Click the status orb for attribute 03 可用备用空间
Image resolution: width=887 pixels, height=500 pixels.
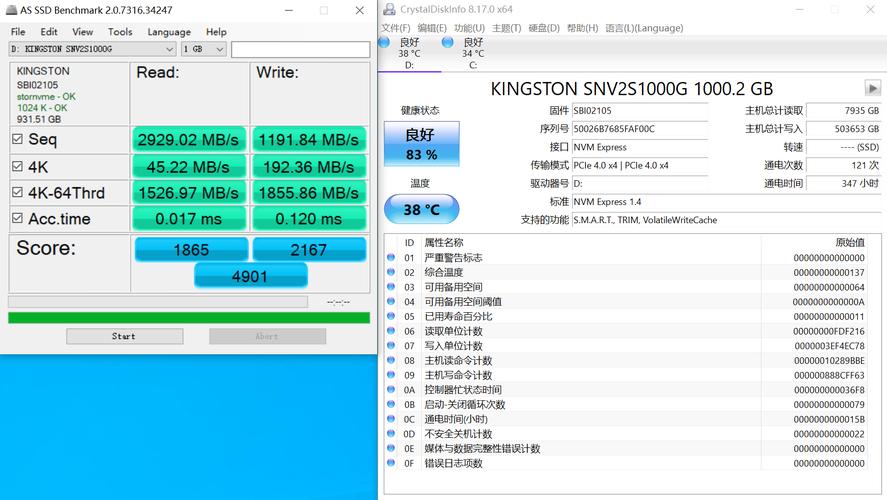coord(391,287)
